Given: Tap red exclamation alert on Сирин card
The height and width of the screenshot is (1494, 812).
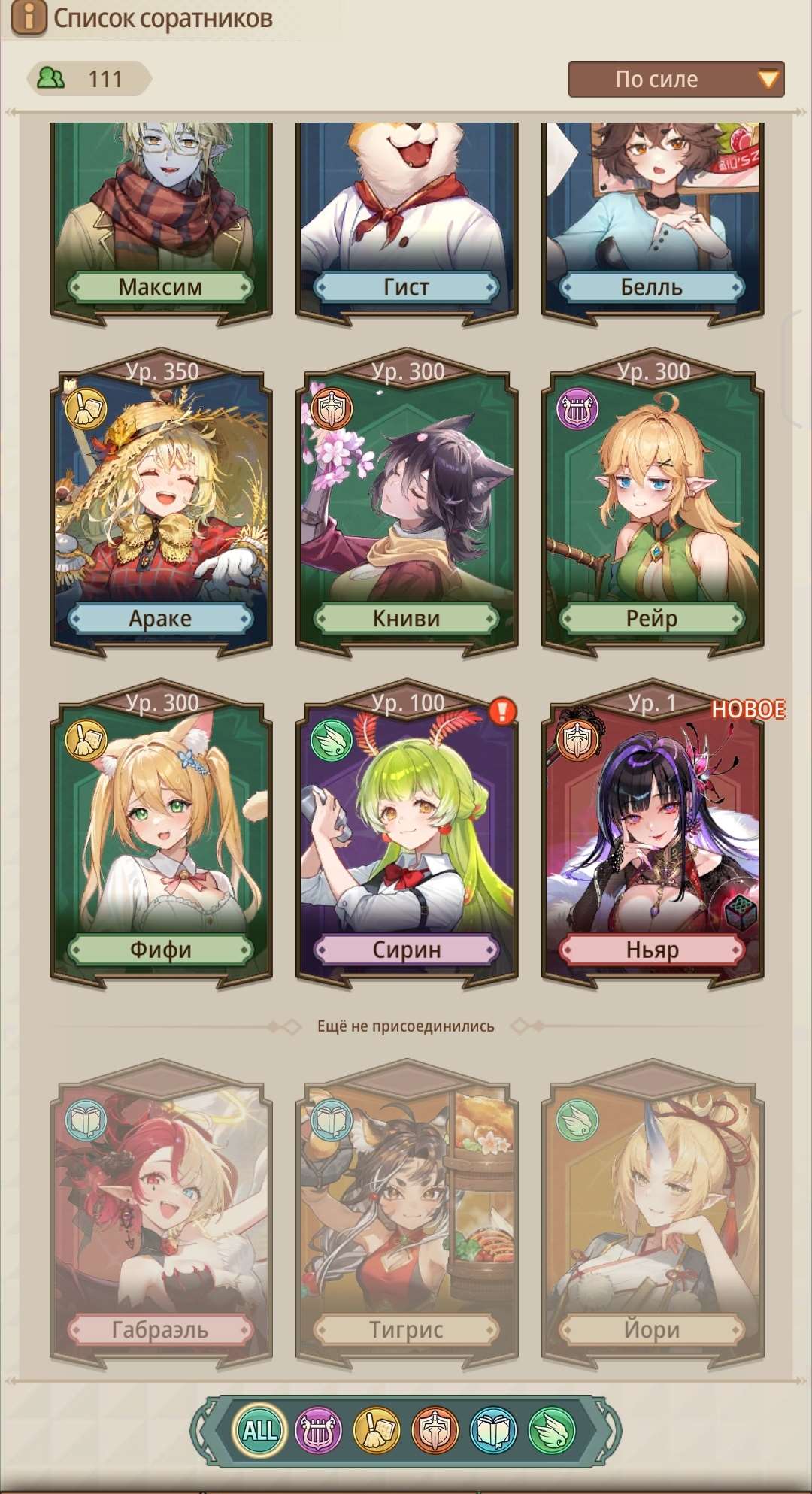Looking at the screenshot, I should [x=502, y=711].
